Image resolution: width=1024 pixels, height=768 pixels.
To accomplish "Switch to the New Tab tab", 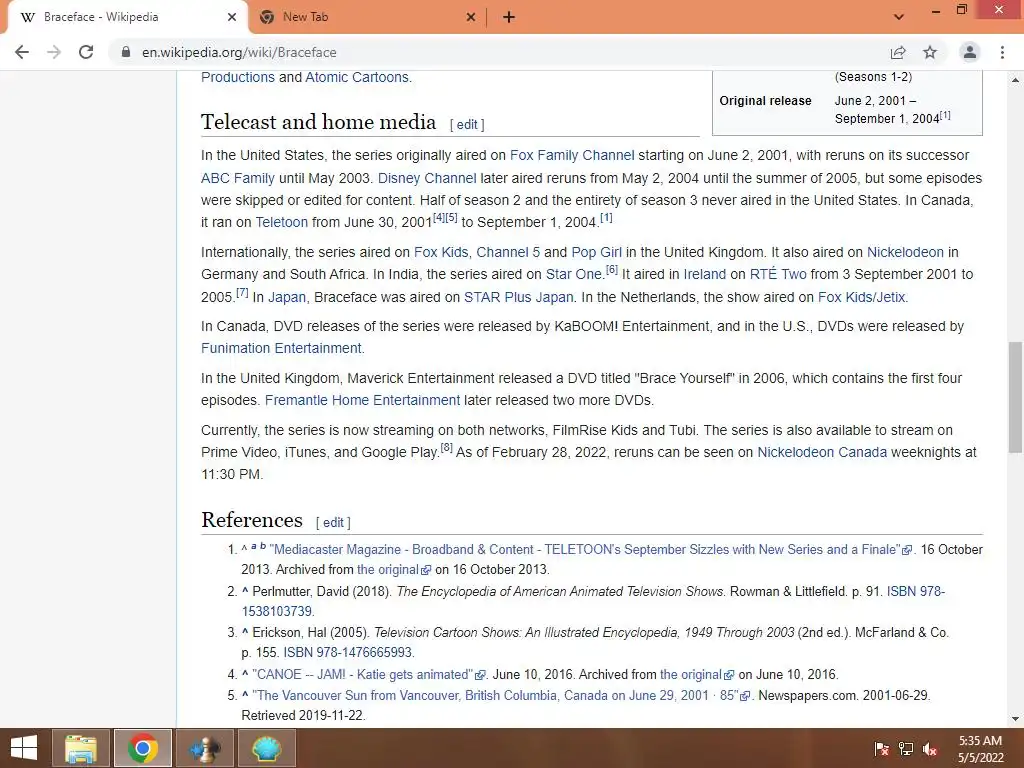I will [367, 17].
